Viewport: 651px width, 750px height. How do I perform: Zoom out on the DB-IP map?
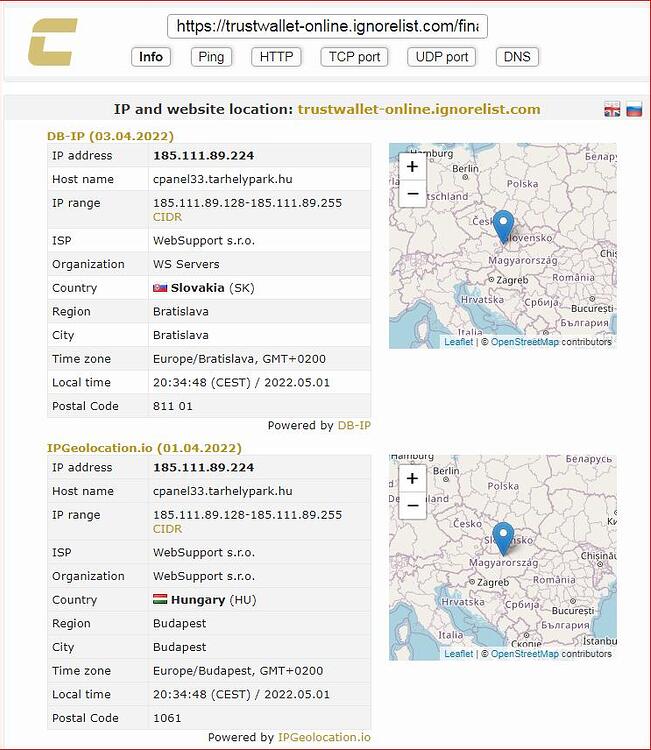pos(412,194)
